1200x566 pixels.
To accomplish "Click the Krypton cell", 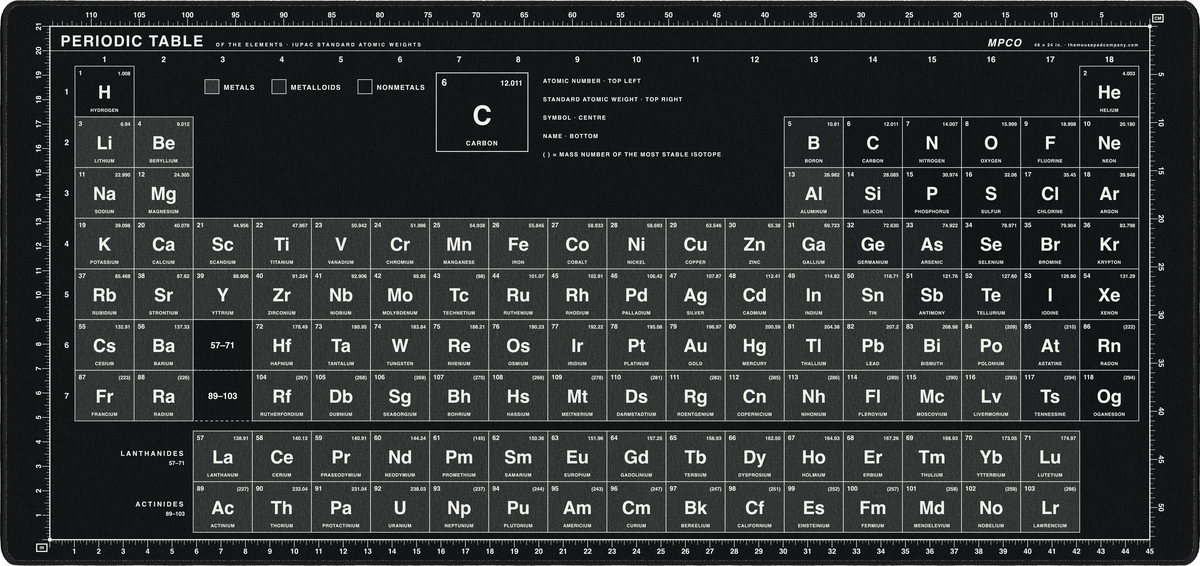I will 1109,244.
